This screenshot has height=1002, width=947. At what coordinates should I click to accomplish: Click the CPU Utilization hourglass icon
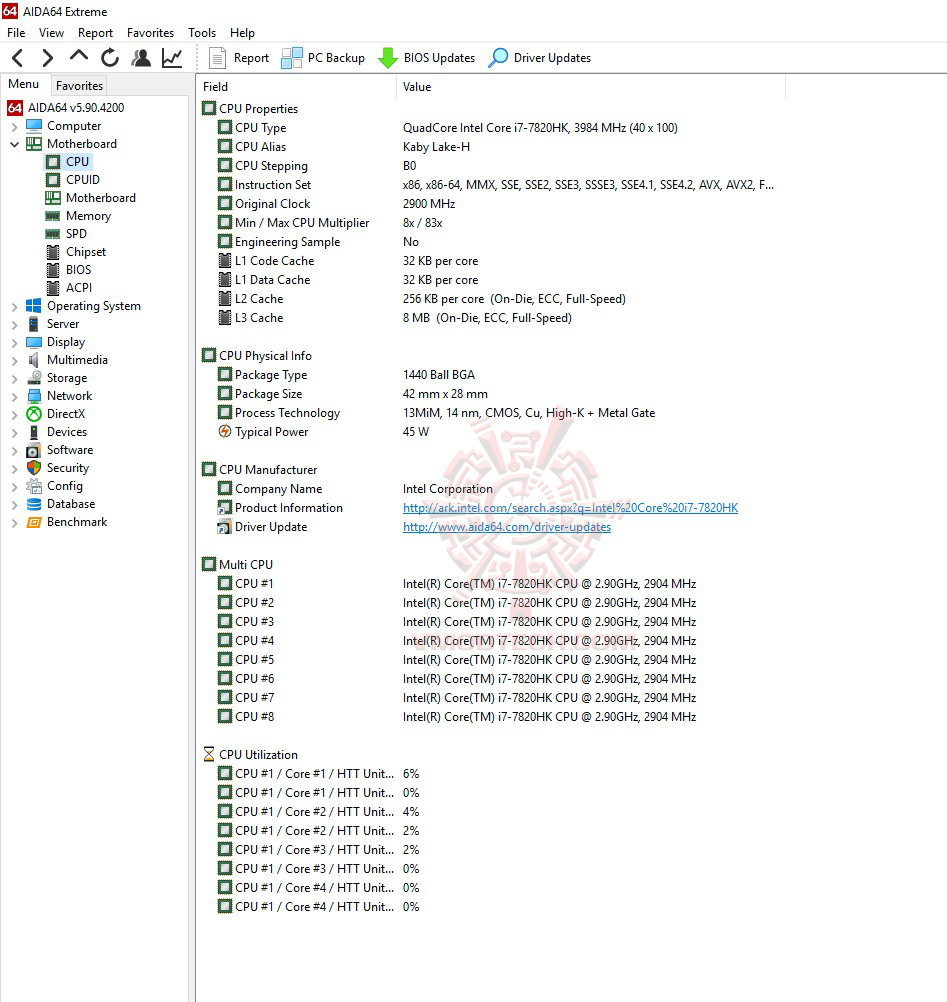209,755
